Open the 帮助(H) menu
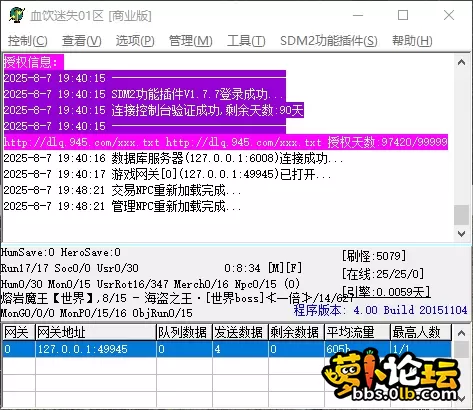The height and width of the screenshot is (410, 473). (x=412, y=41)
